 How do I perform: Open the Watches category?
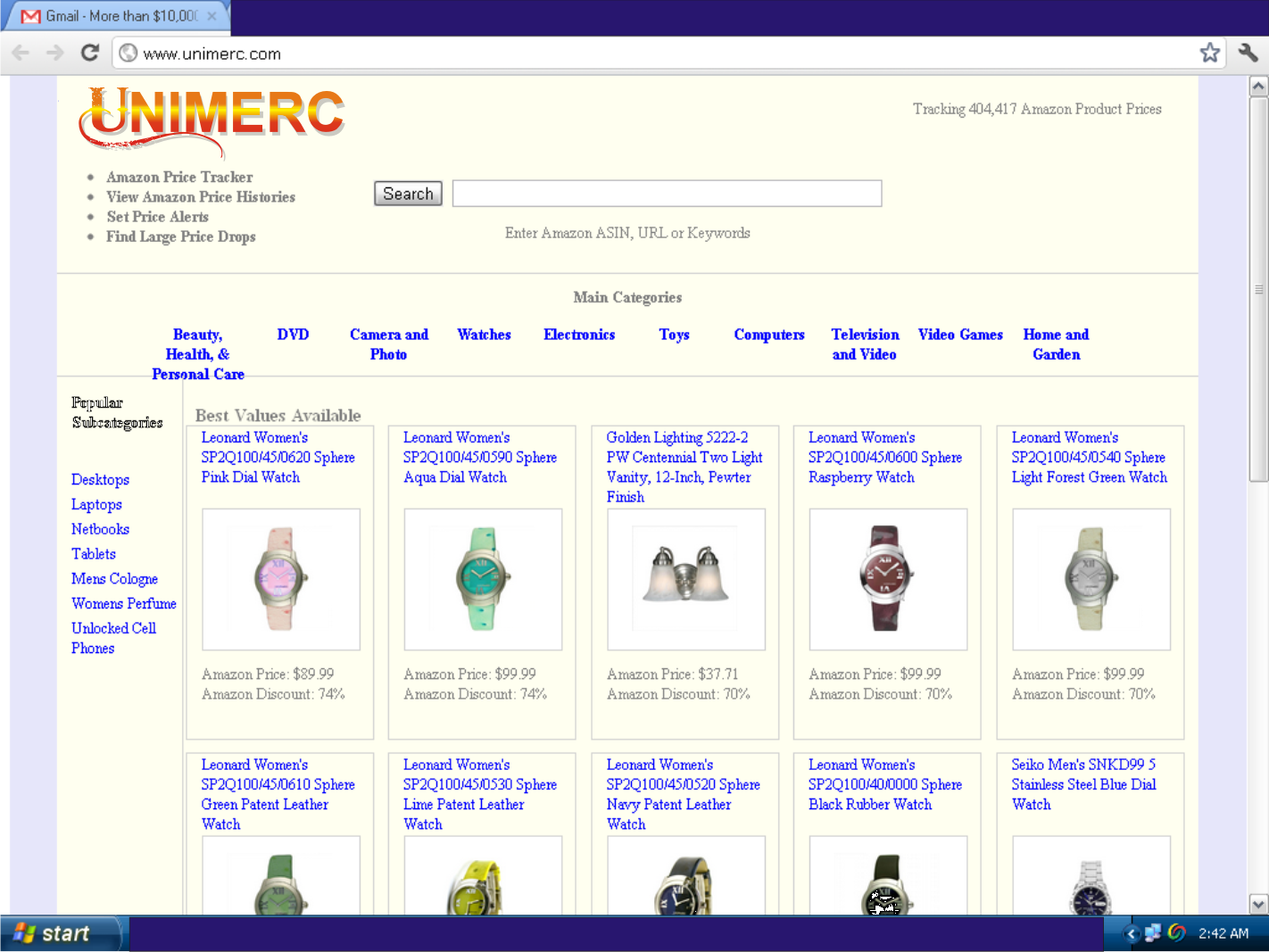(484, 335)
